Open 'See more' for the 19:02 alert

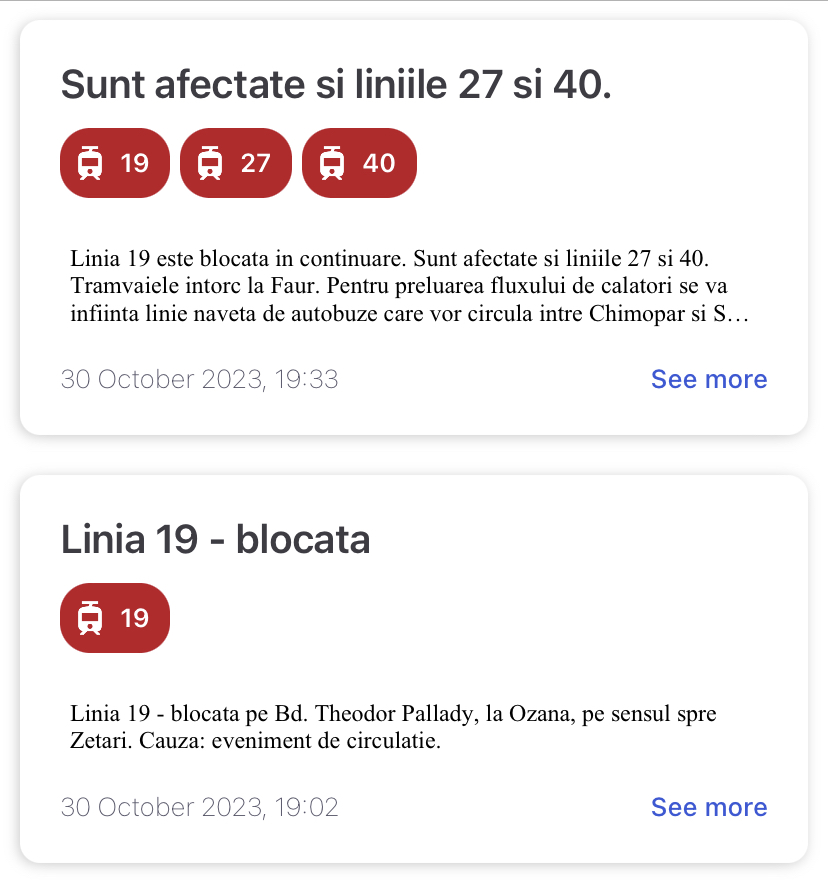coord(709,807)
